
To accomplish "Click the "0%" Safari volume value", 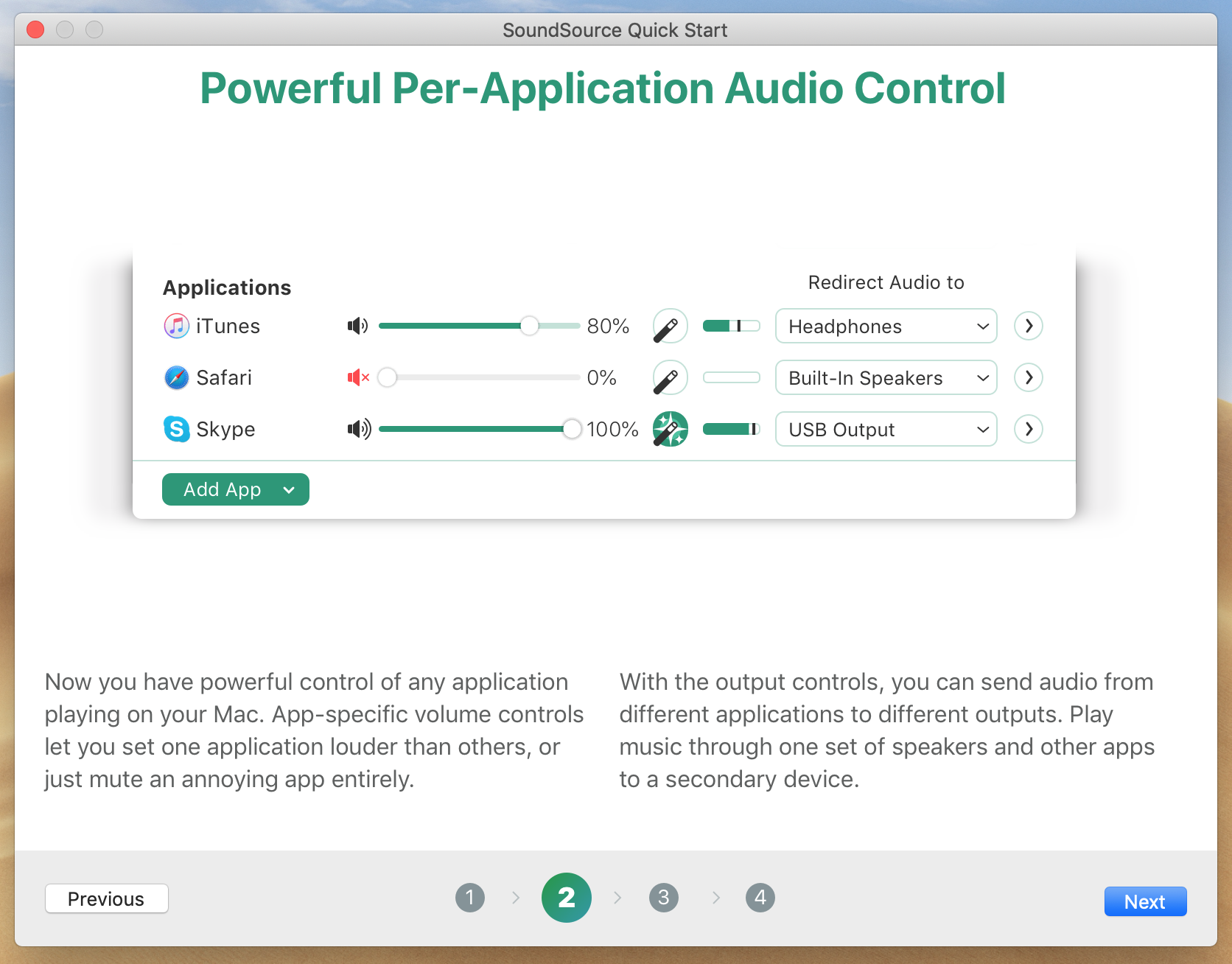I will (602, 377).
